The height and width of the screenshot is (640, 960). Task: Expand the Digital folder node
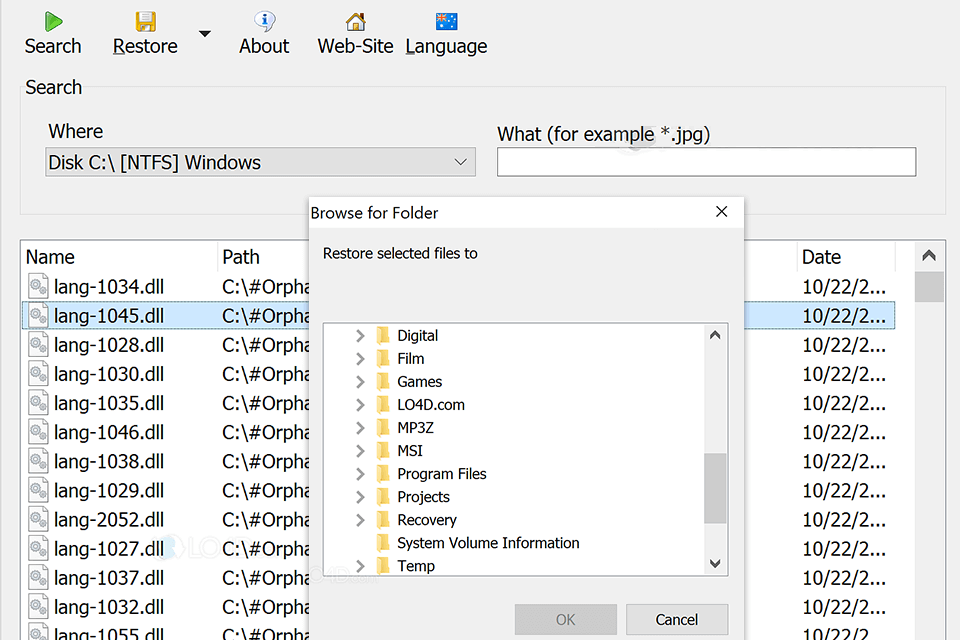[360, 336]
